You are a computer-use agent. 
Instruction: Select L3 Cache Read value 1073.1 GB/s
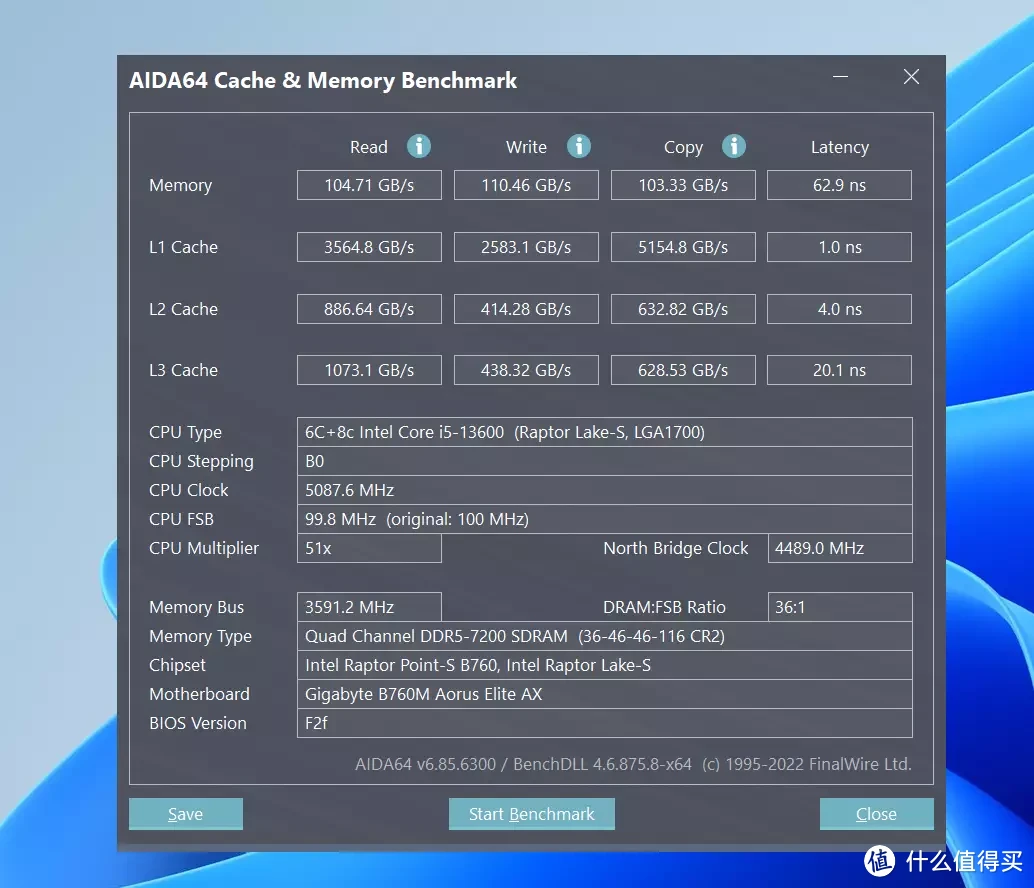point(369,370)
